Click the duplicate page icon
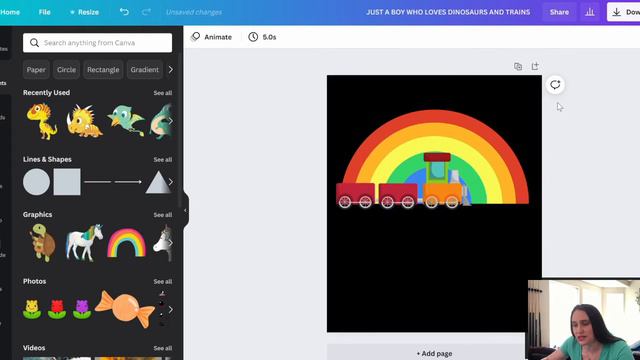640x360 pixels. [x=518, y=66]
